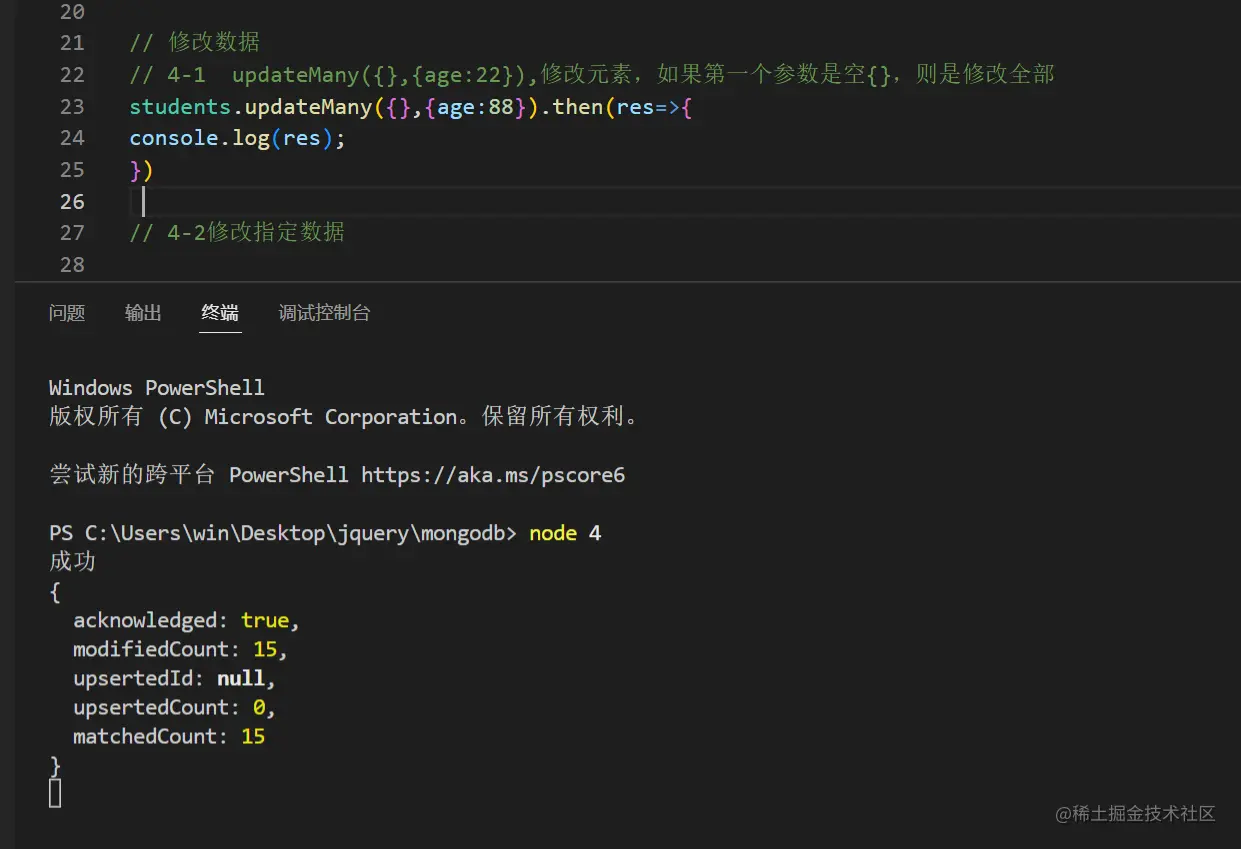The width and height of the screenshot is (1241, 849).
Task: Click line number 23 in the gutter
Action: 71,106
